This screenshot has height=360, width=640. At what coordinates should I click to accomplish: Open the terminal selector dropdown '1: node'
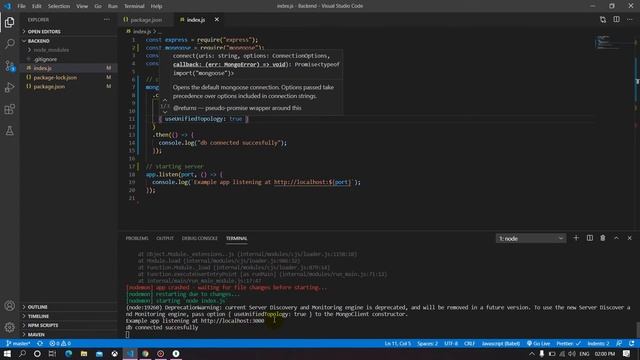(x=531, y=238)
